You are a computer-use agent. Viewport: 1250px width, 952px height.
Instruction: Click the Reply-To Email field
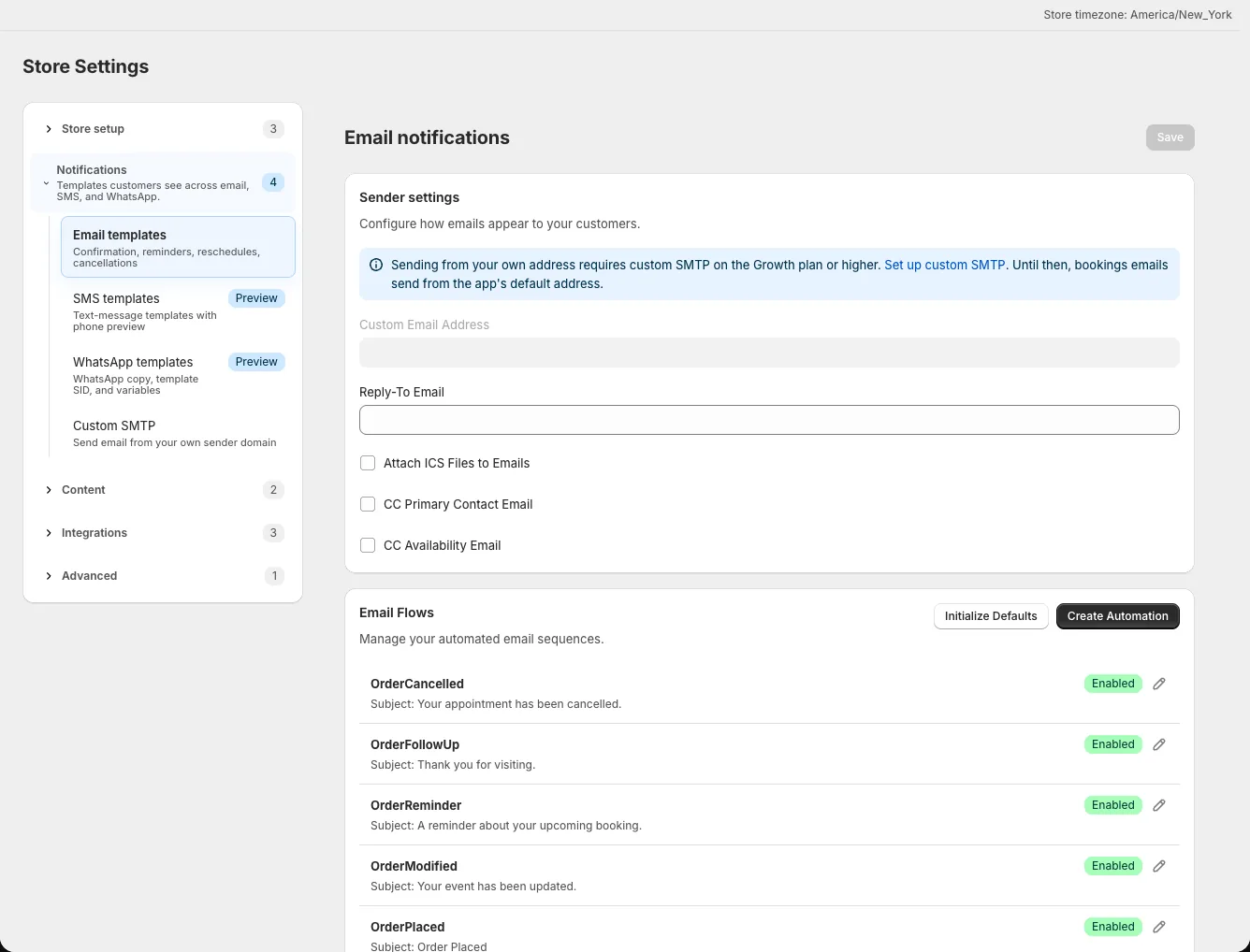tap(769, 420)
